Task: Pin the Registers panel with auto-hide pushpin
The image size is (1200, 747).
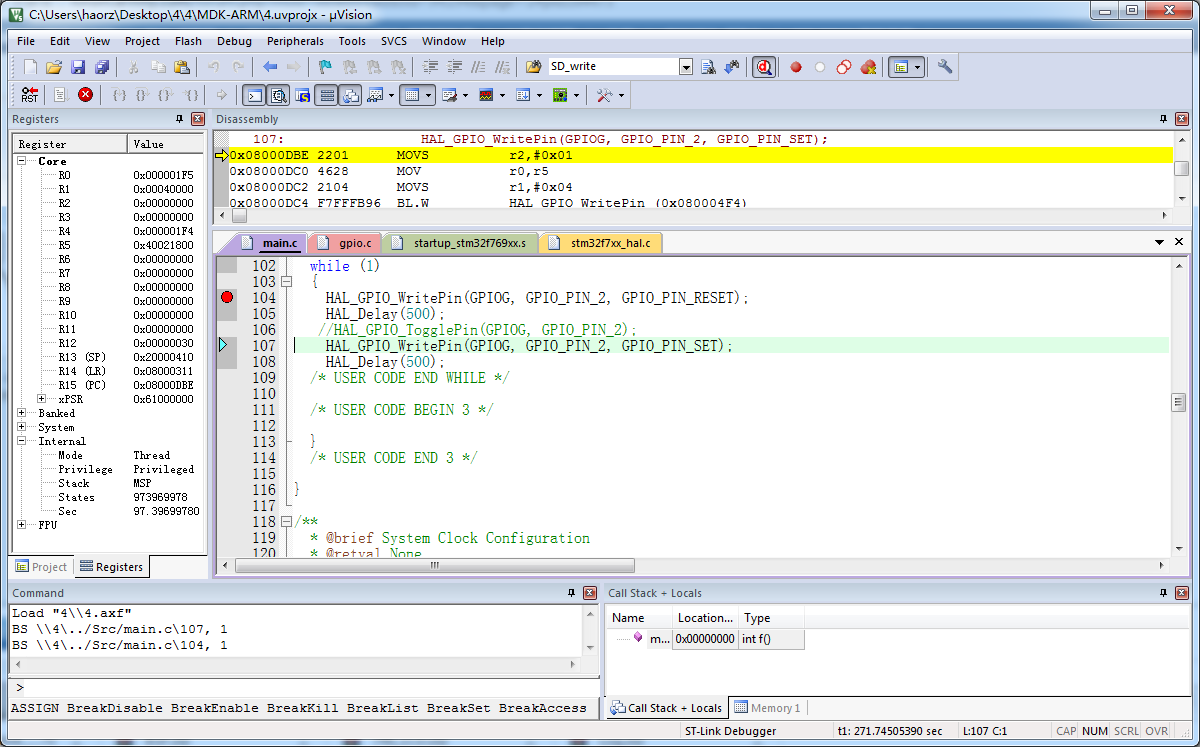Action: pos(180,119)
